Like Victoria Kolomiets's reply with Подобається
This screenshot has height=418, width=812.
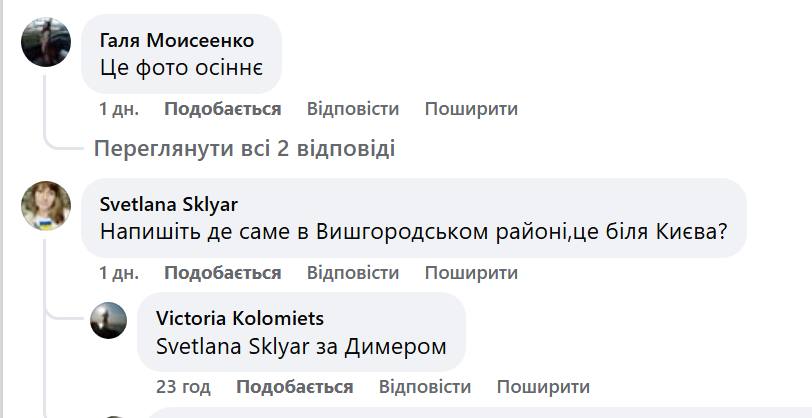tap(294, 386)
